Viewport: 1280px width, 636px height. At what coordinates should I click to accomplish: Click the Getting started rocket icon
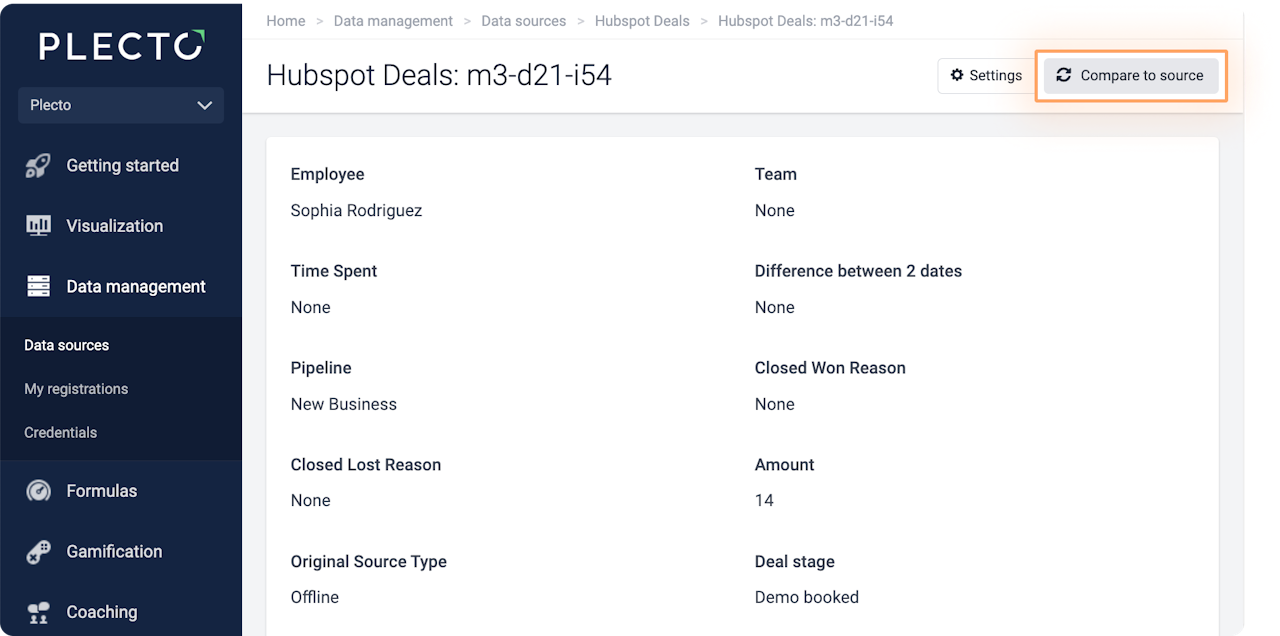[38, 166]
